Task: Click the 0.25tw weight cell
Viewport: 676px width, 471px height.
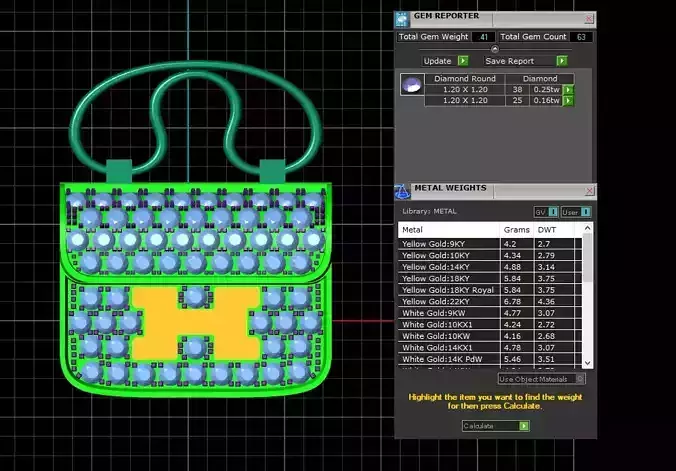Action: [546, 90]
